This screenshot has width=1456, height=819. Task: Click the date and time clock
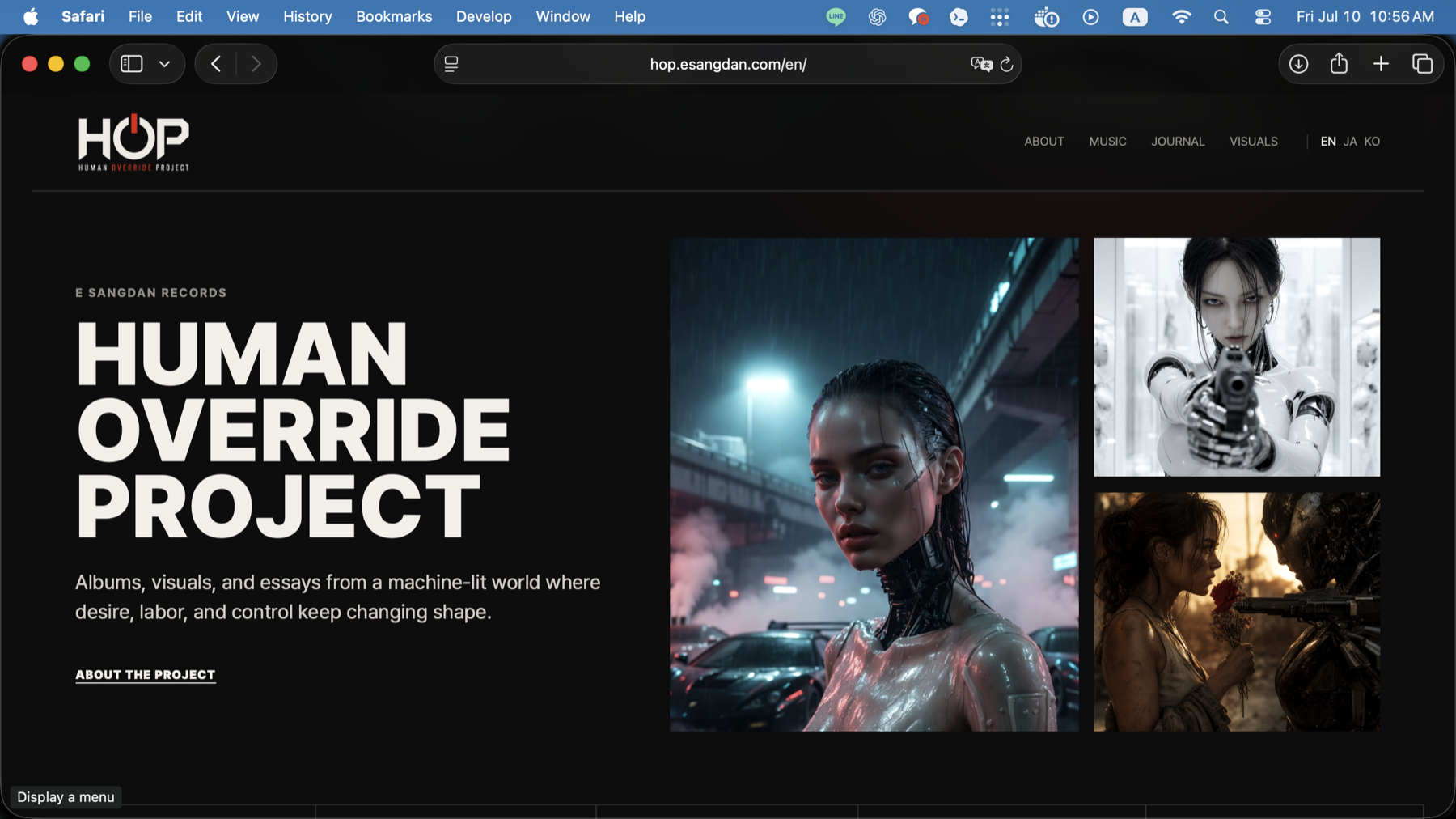[x=1365, y=16]
